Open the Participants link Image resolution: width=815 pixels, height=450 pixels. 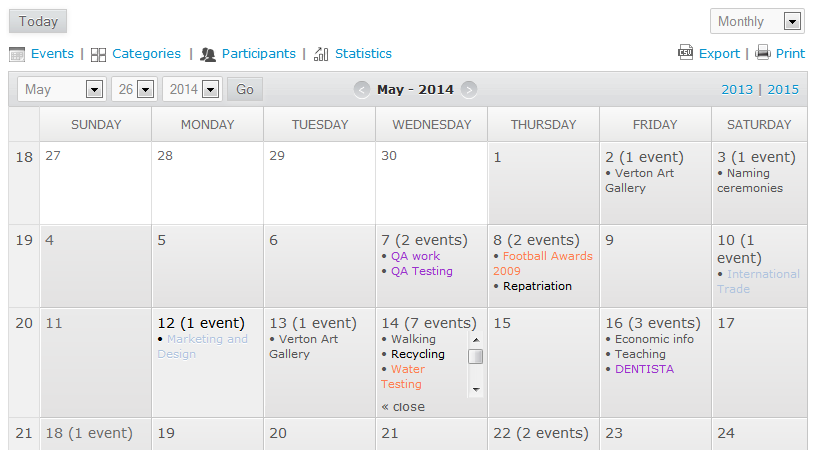point(259,54)
